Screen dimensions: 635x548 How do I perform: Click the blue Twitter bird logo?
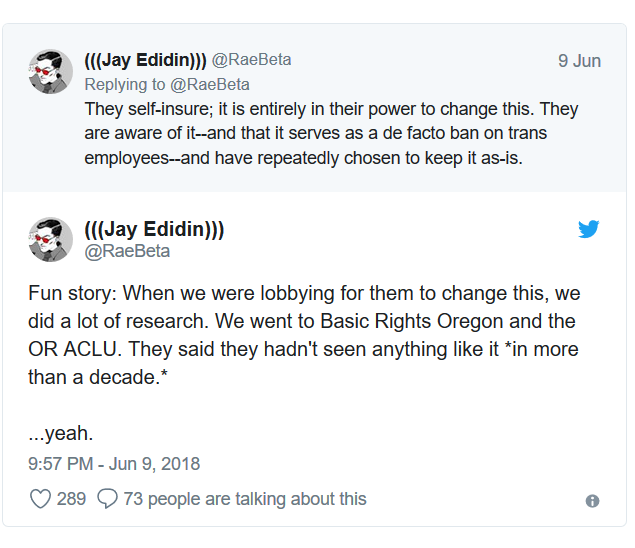[589, 229]
